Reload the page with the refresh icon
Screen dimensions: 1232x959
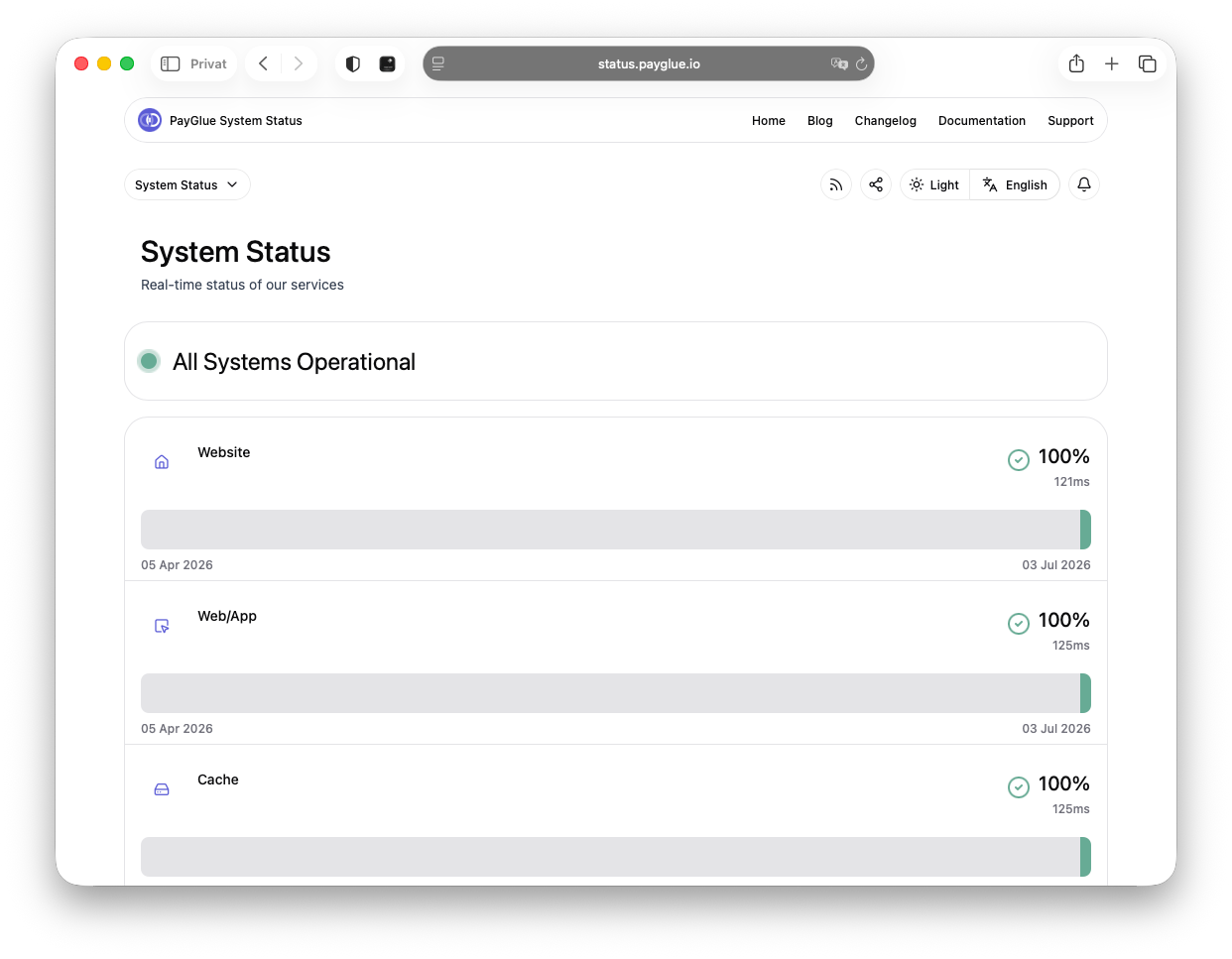861,63
